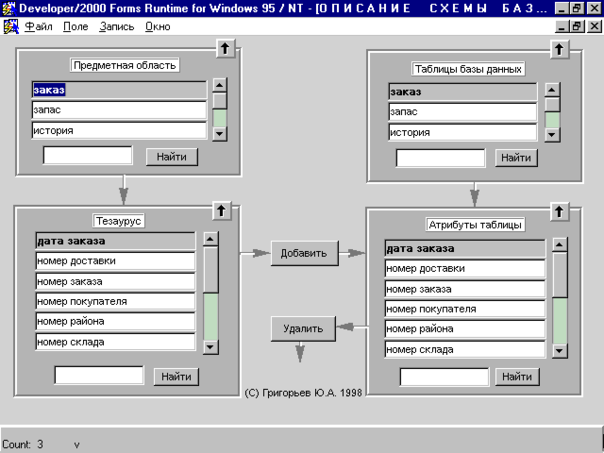Open the Запись menu
Image resolution: width=604 pixels, height=453 pixels.
point(117,27)
